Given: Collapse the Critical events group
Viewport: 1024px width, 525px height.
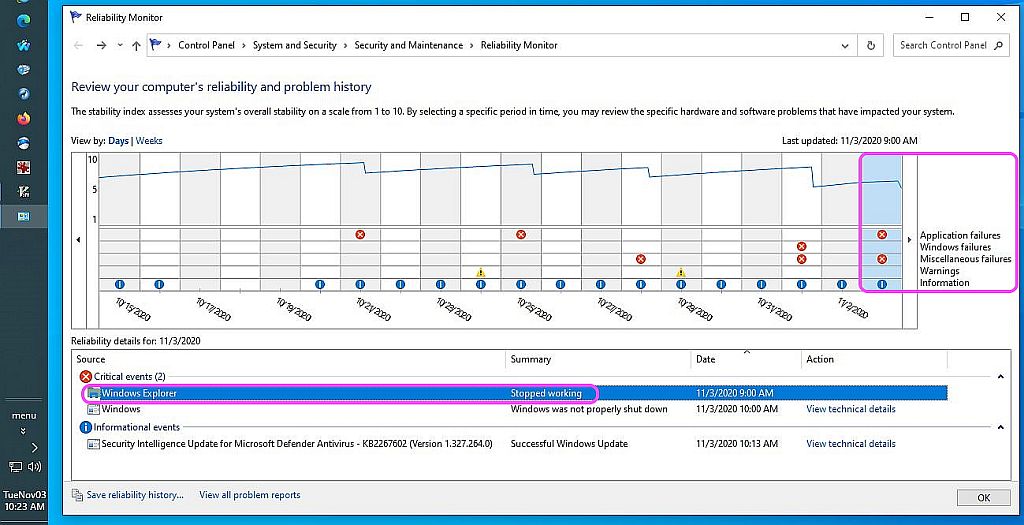Looking at the screenshot, I should pyautogui.click(x=1000, y=377).
